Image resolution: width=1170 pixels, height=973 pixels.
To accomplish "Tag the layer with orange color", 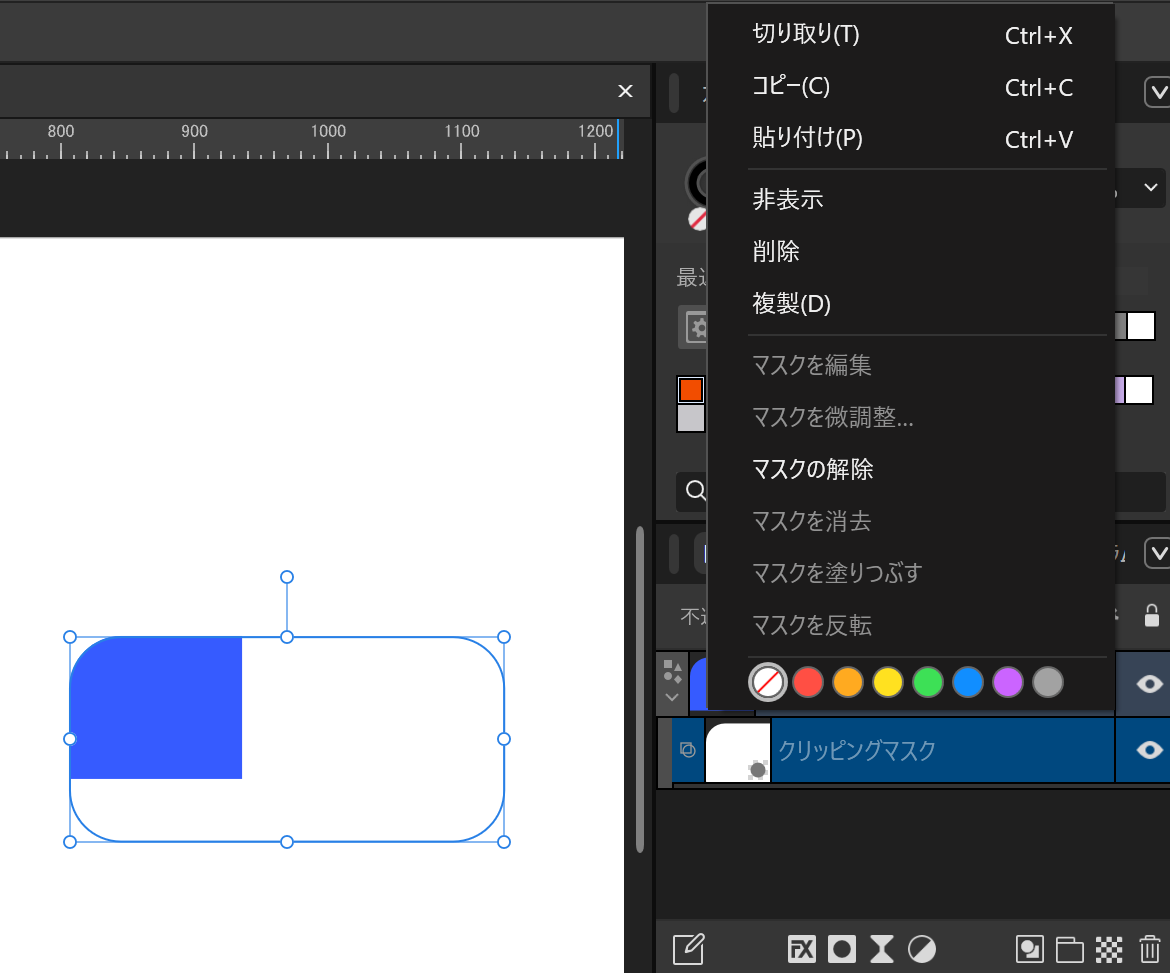I will click(x=848, y=682).
